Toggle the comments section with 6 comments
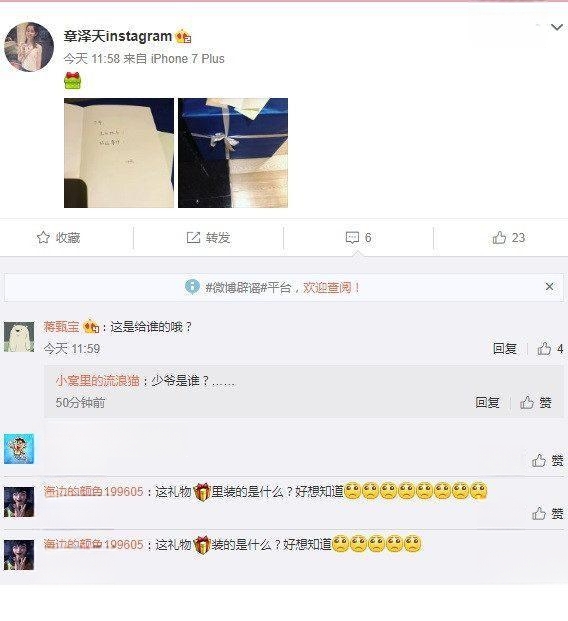The image size is (568, 621). pos(358,238)
